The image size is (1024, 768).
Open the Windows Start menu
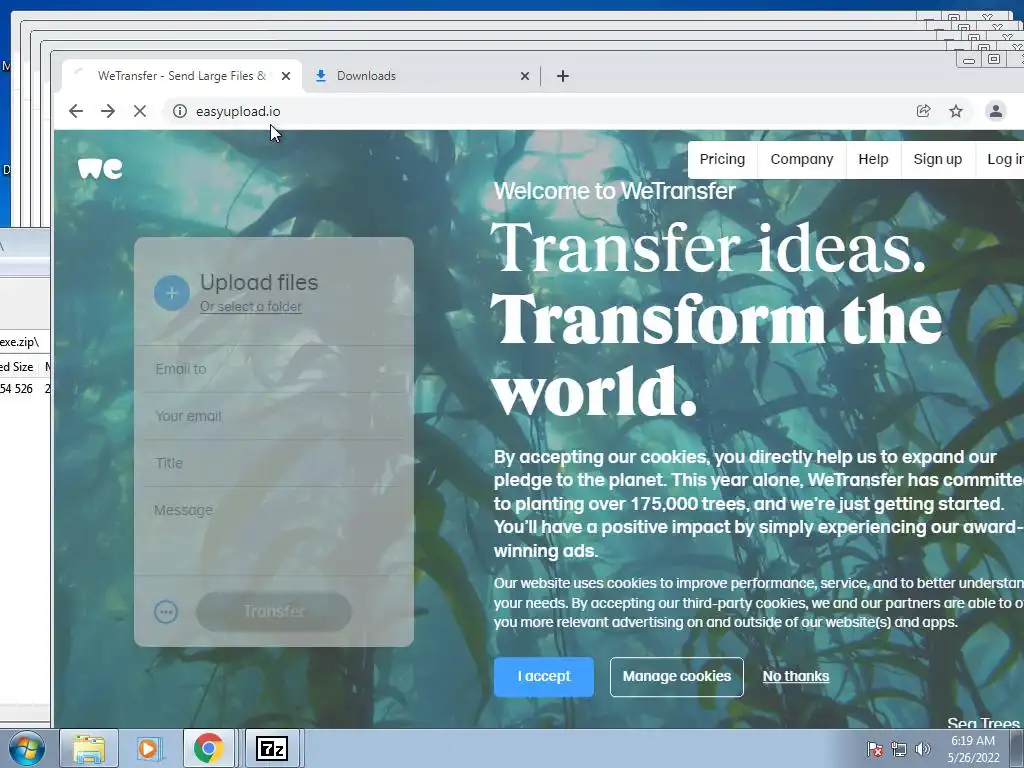click(26, 748)
